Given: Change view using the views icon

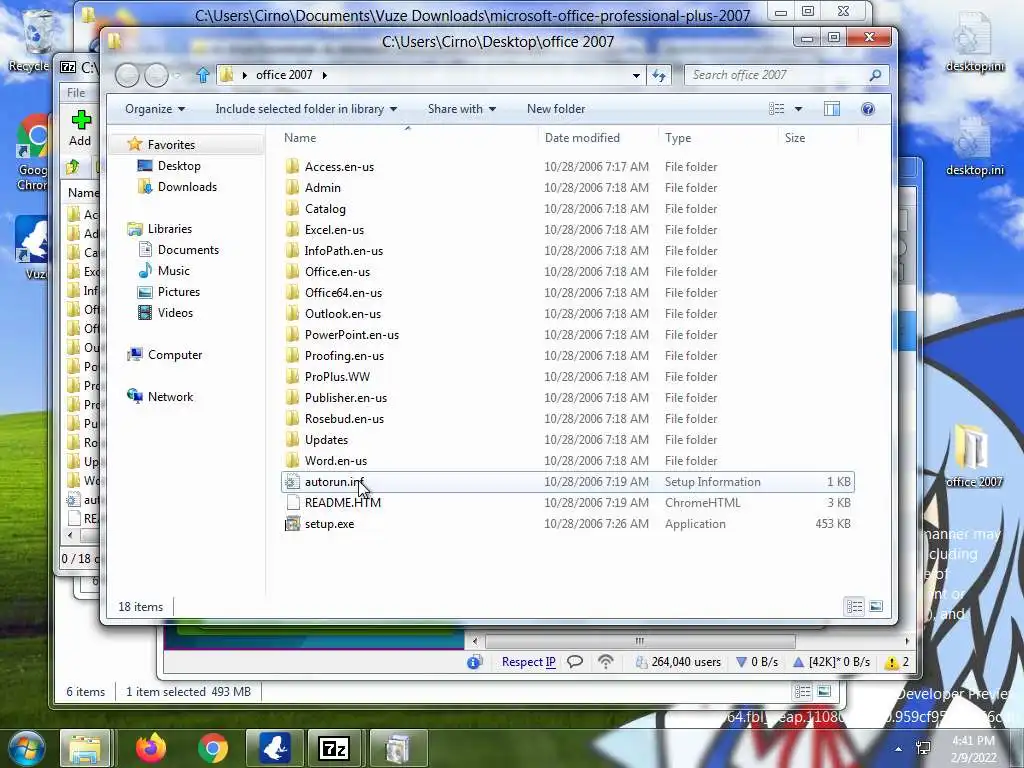Looking at the screenshot, I should coord(776,109).
